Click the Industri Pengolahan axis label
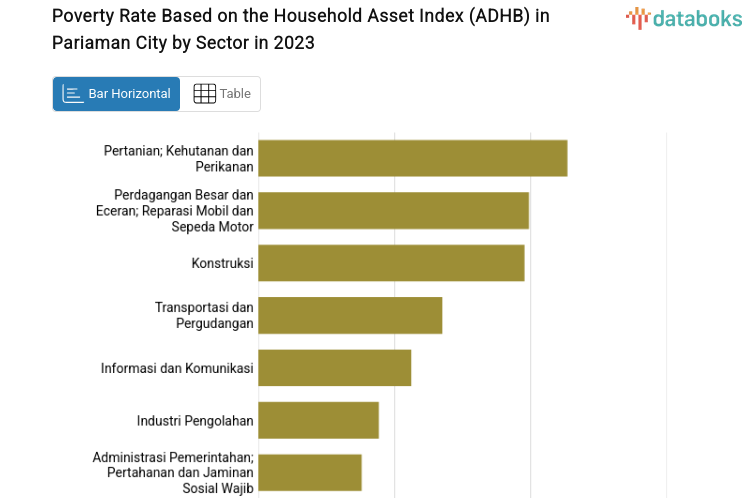The height and width of the screenshot is (498, 753). pos(195,421)
